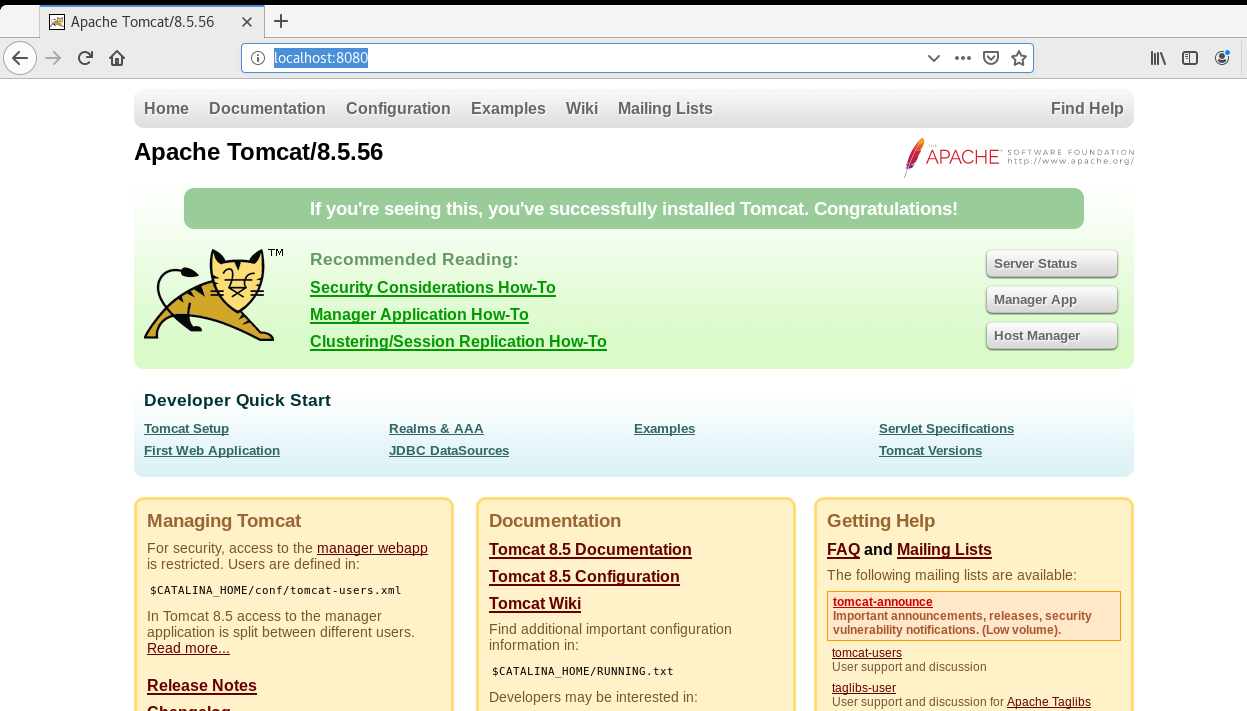
Task: Open the Tomcat Versions link
Action: (x=930, y=451)
